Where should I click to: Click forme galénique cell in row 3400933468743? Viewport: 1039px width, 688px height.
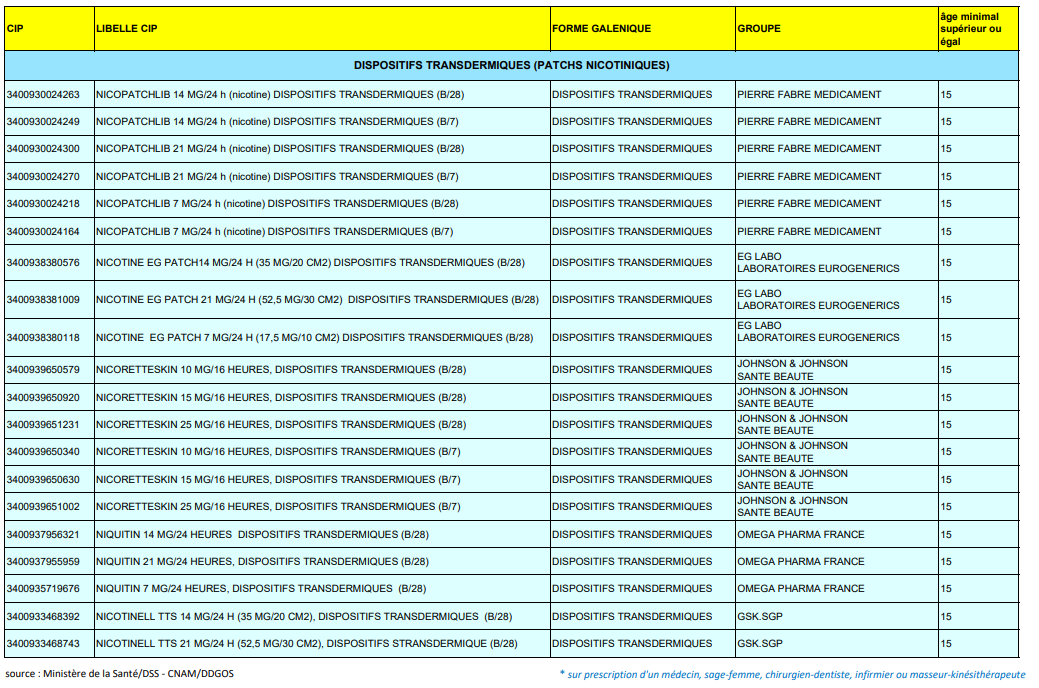pyautogui.click(x=632, y=644)
